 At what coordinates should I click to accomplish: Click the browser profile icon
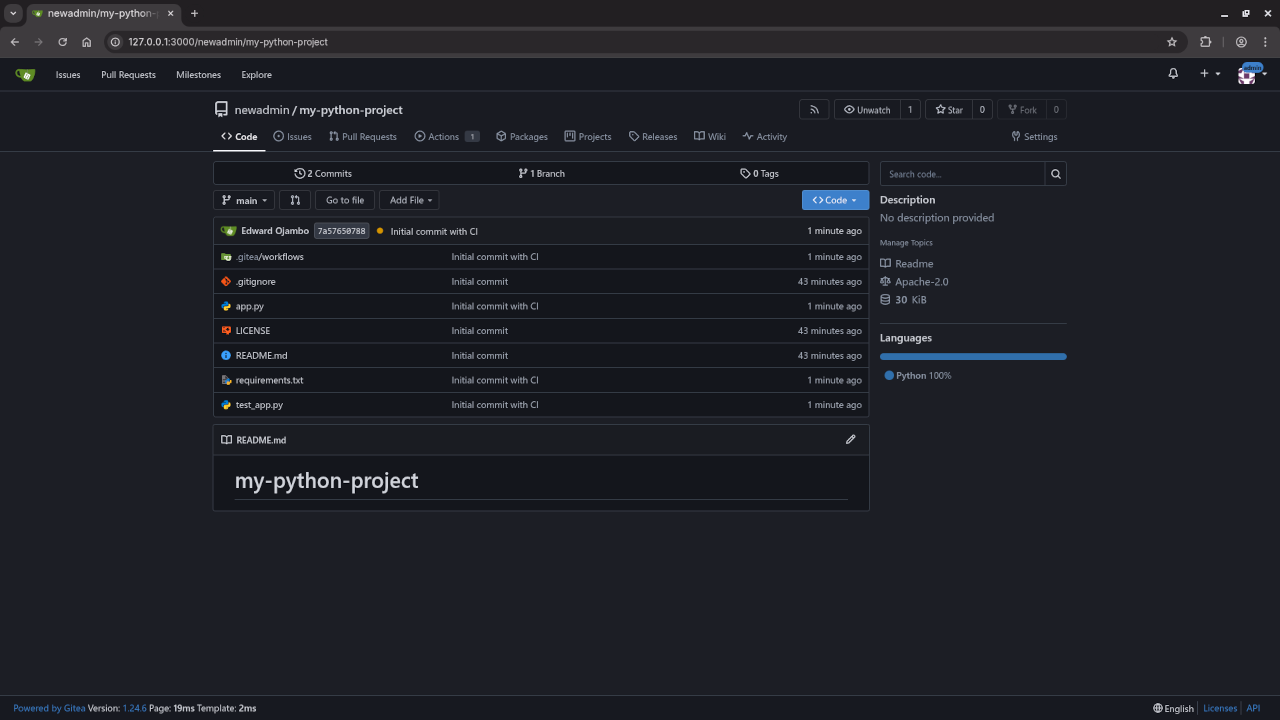[x=1241, y=42]
